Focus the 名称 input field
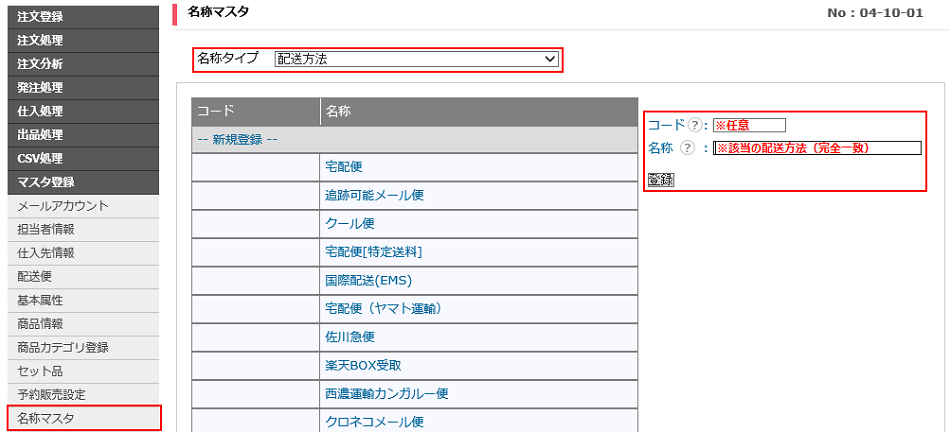 (x=817, y=148)
